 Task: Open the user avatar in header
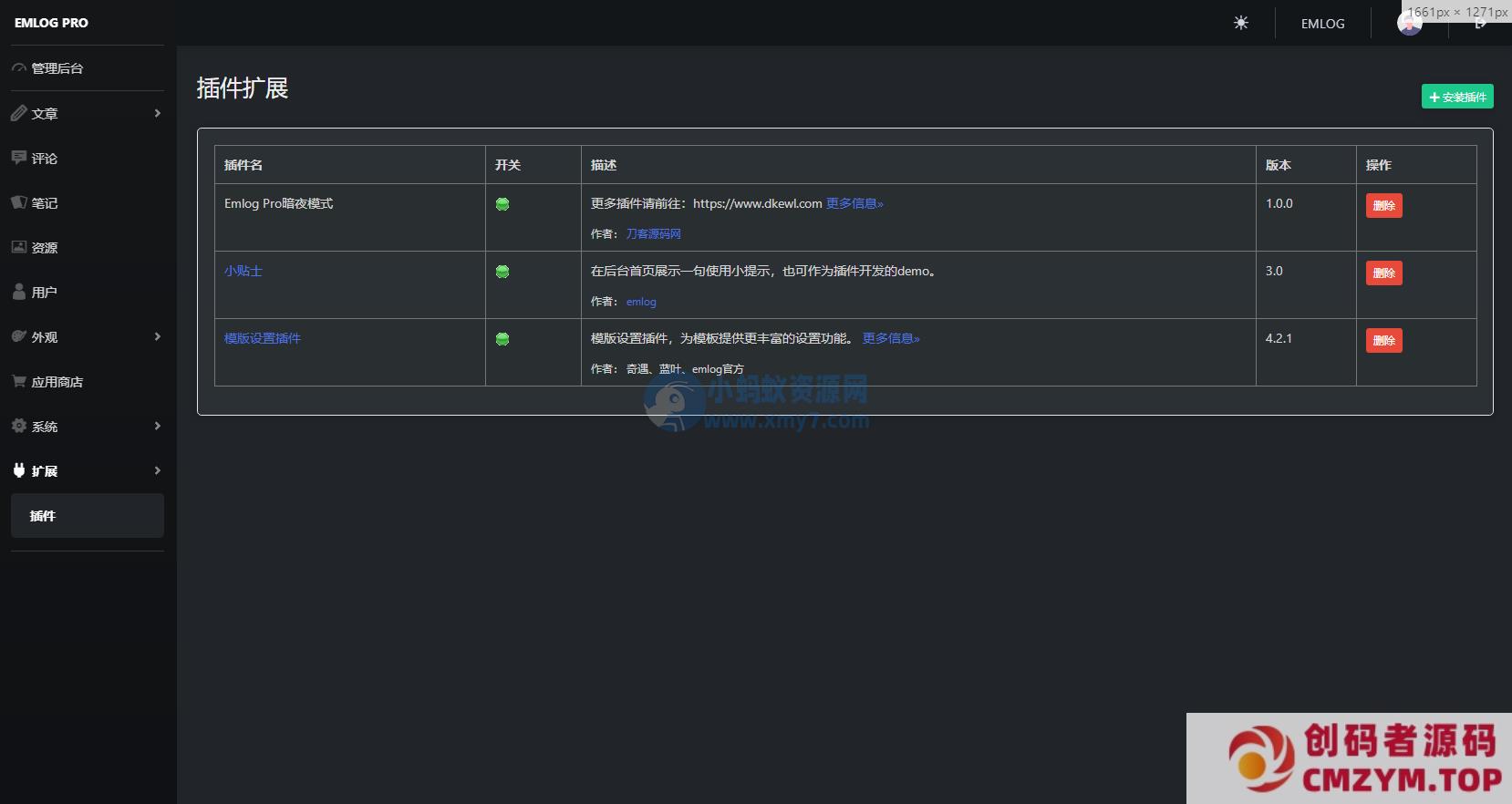(x=1409, y=25)
